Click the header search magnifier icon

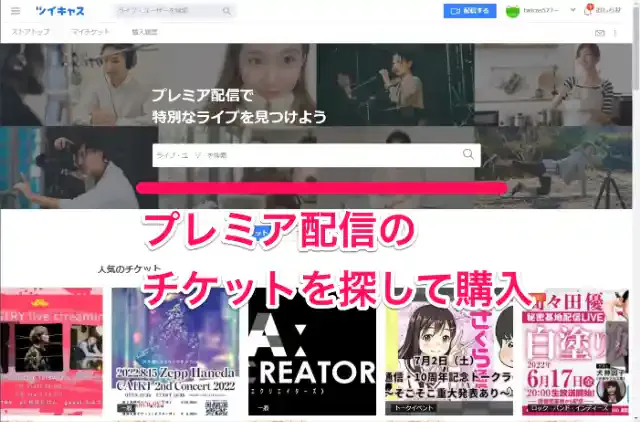point(227,11)
